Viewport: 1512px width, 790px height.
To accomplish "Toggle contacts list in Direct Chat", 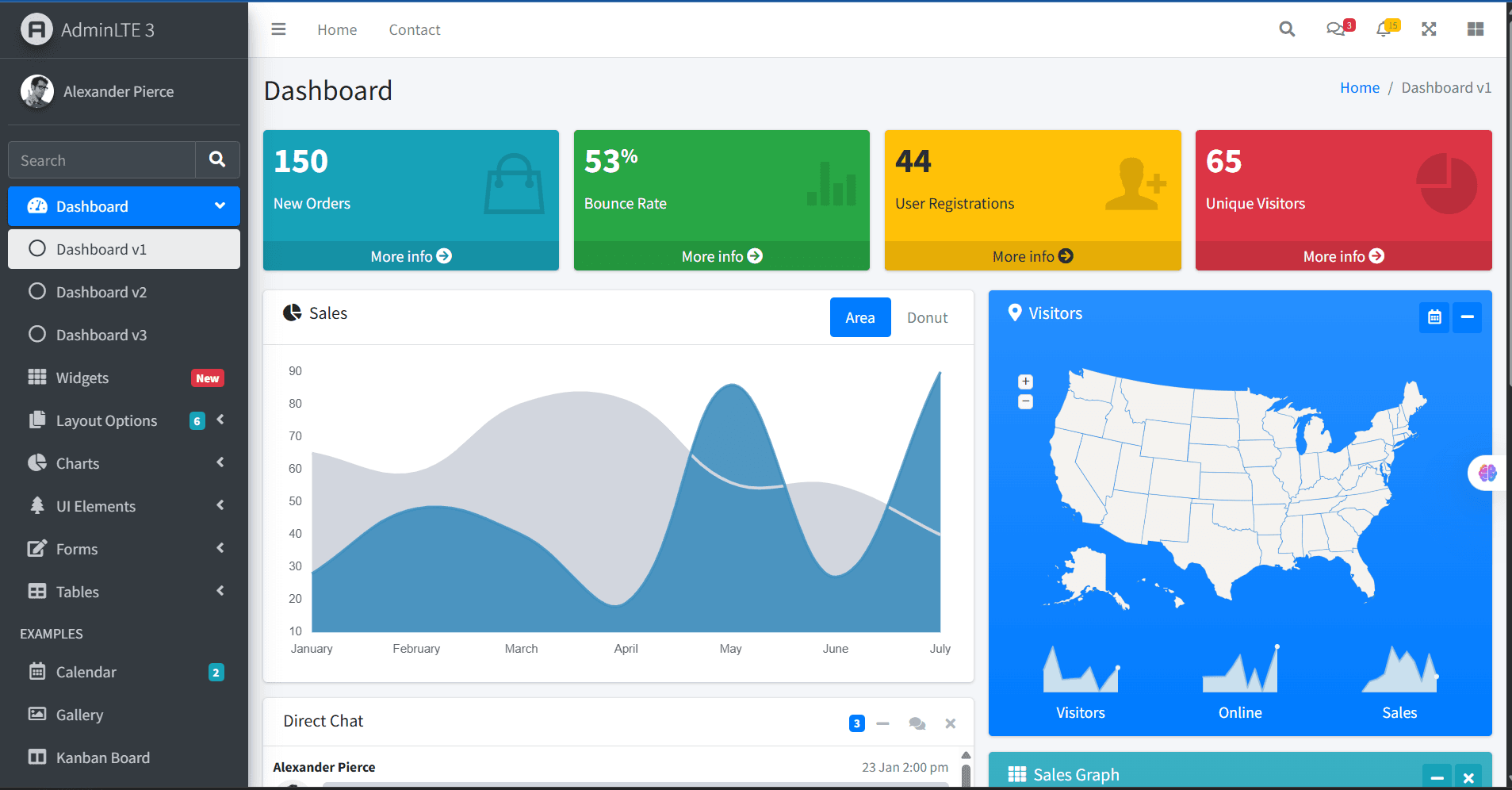I will coord(917,723).
